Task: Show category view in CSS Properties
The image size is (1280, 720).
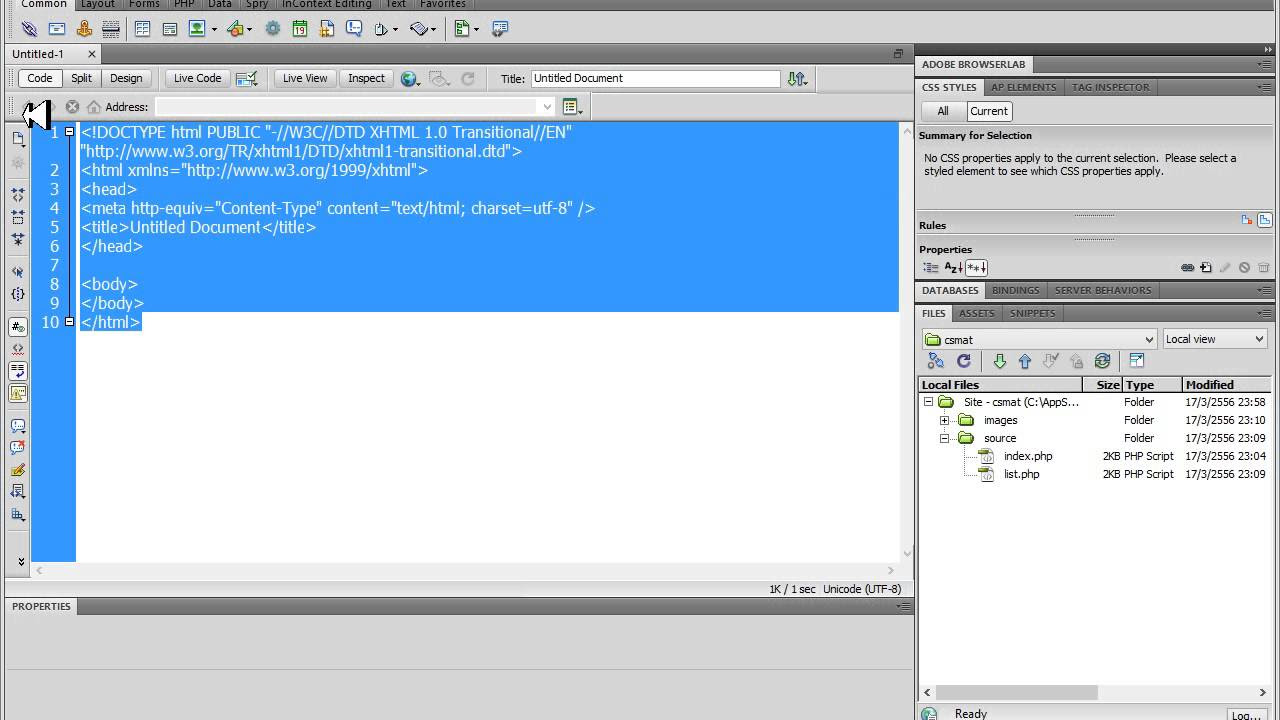Action: click(x=931, y=268)
